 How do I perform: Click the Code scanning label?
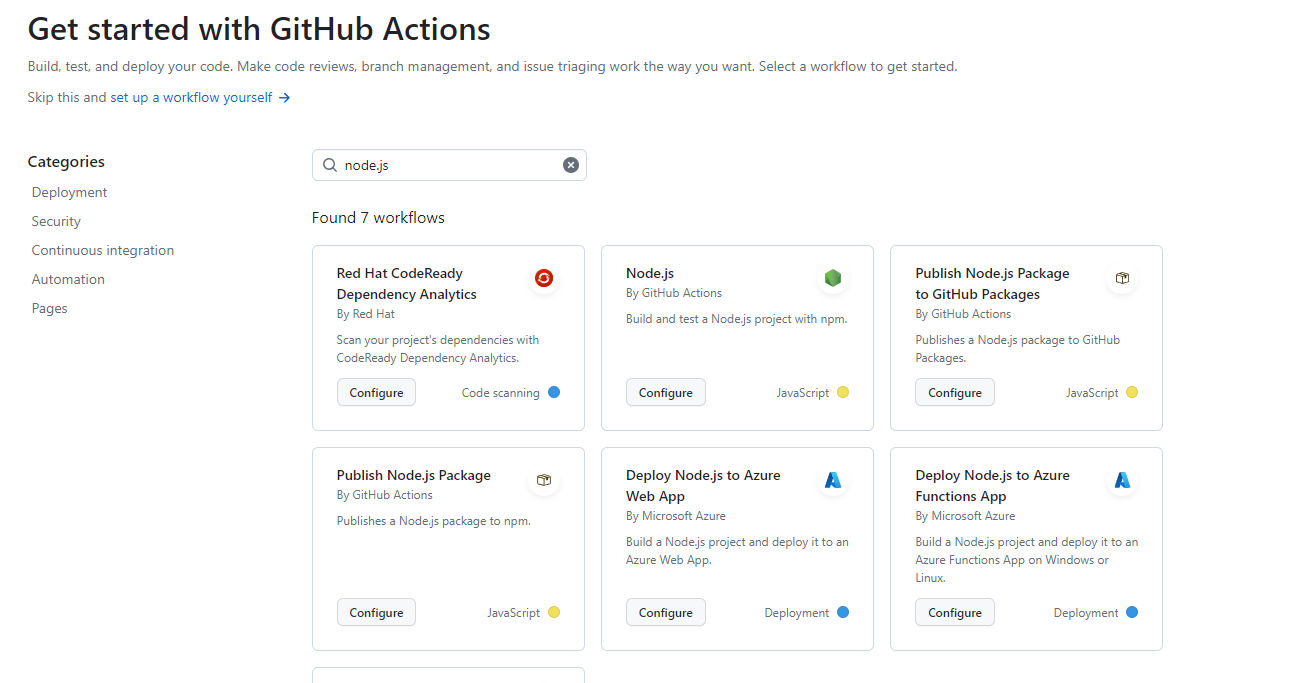pyautogui.click(x=500, y=393)
